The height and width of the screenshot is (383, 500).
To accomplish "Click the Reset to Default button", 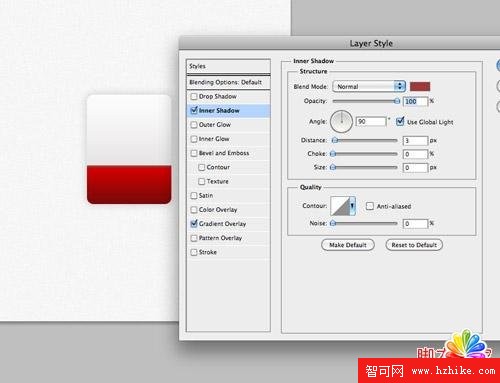I will pos(414,245).
